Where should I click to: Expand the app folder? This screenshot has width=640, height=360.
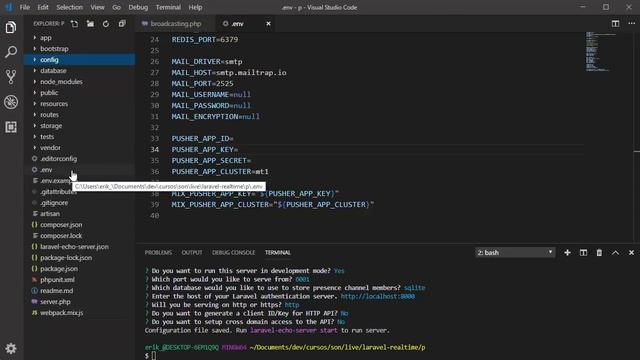point(80,38)
